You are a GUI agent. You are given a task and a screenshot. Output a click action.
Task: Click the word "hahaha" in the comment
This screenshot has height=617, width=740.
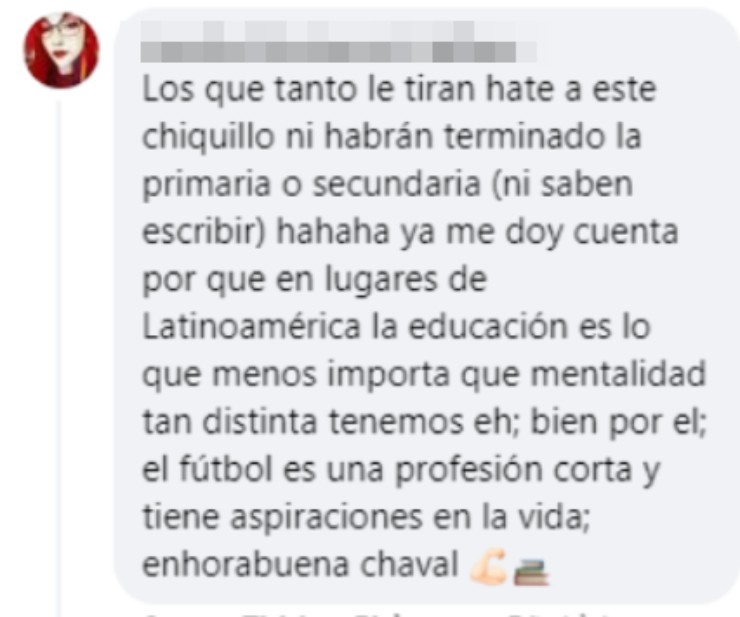333,232
